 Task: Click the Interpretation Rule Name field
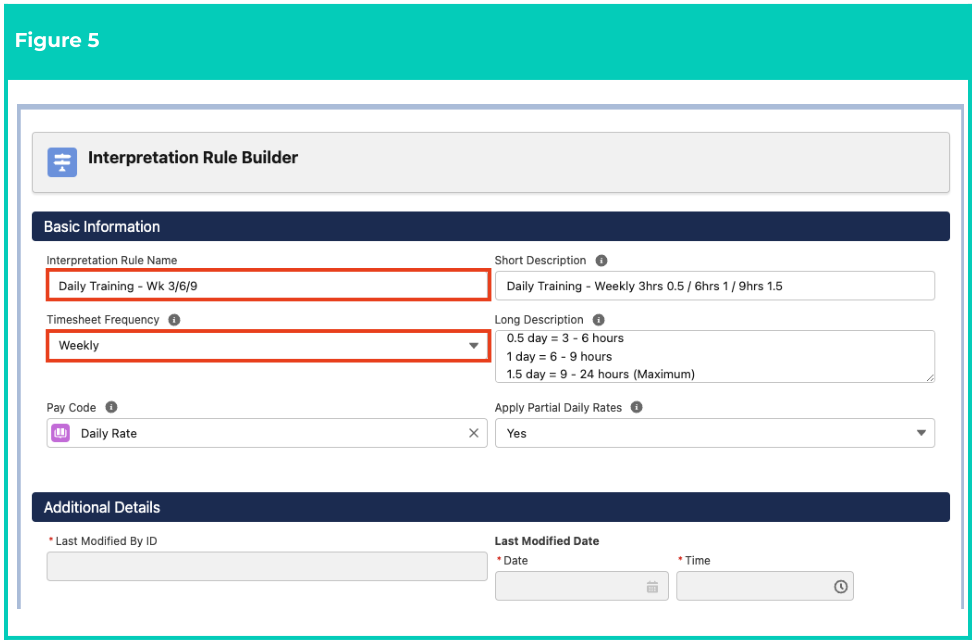pos(267,286)
